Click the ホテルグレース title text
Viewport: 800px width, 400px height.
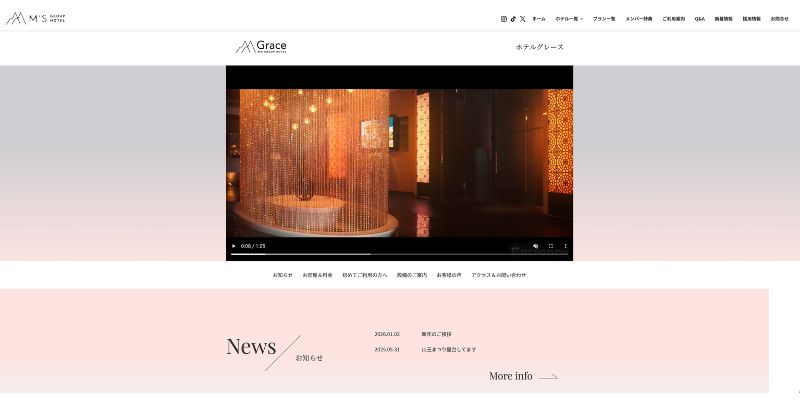[539, 47]
